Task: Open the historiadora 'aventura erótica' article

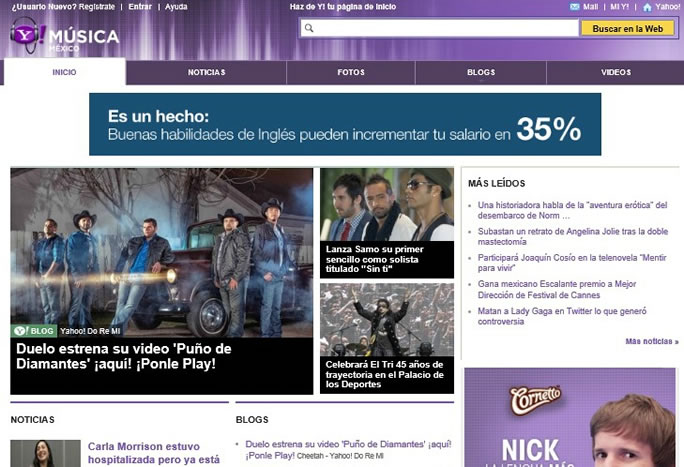Action: (x=572, y=210)
